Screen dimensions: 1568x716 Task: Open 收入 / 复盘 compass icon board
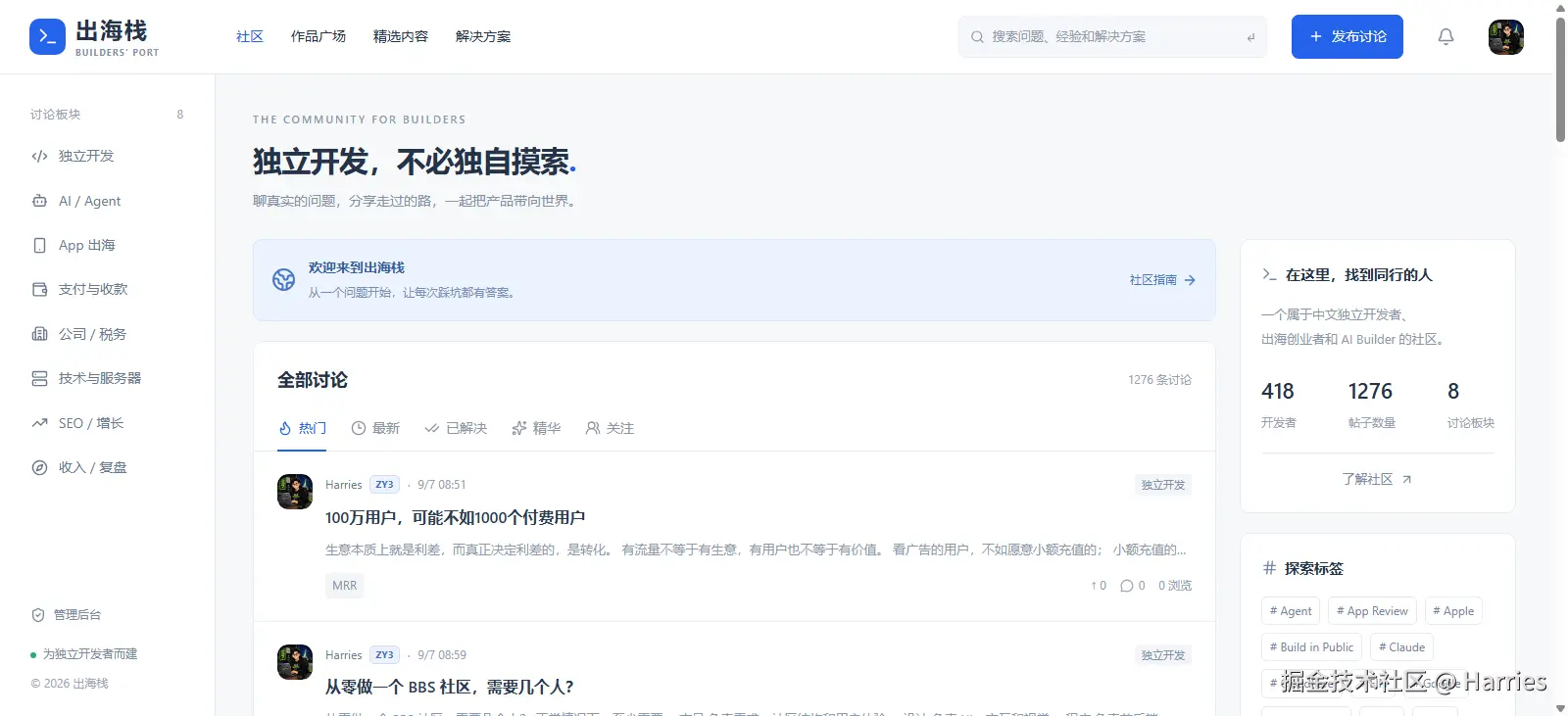coord(40,467)
